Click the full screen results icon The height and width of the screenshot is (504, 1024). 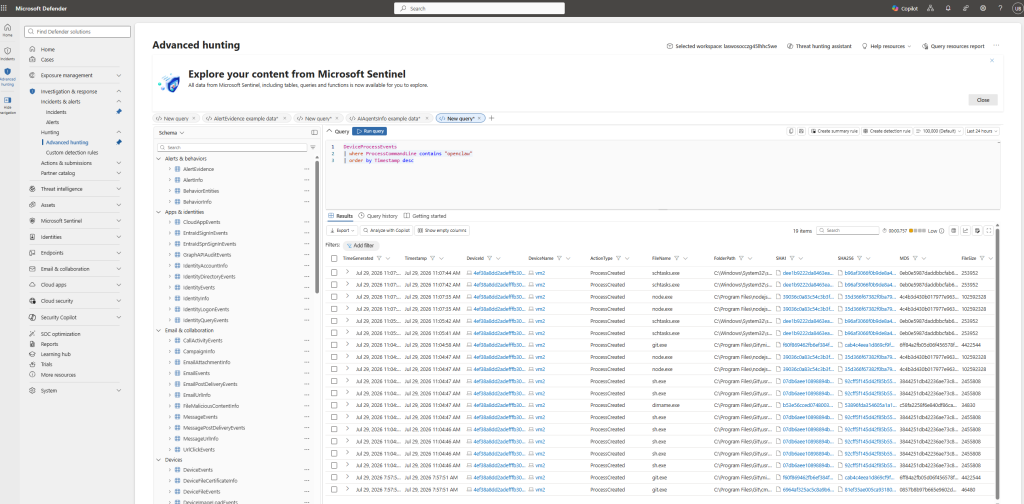(989, 230)
